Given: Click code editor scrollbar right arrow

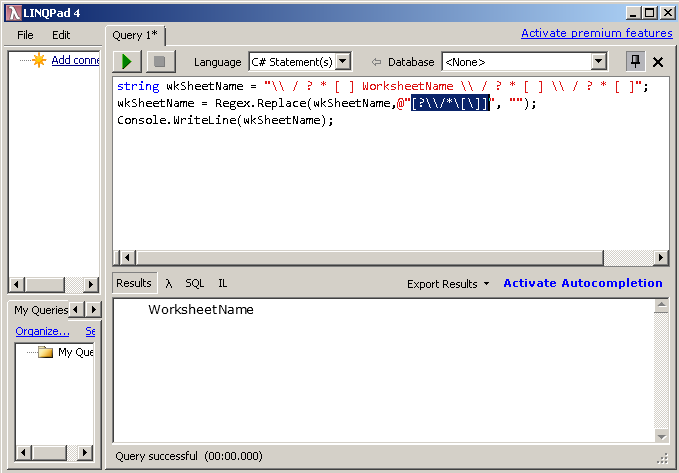Looking at the screenshot, I should tap(660, 258).
